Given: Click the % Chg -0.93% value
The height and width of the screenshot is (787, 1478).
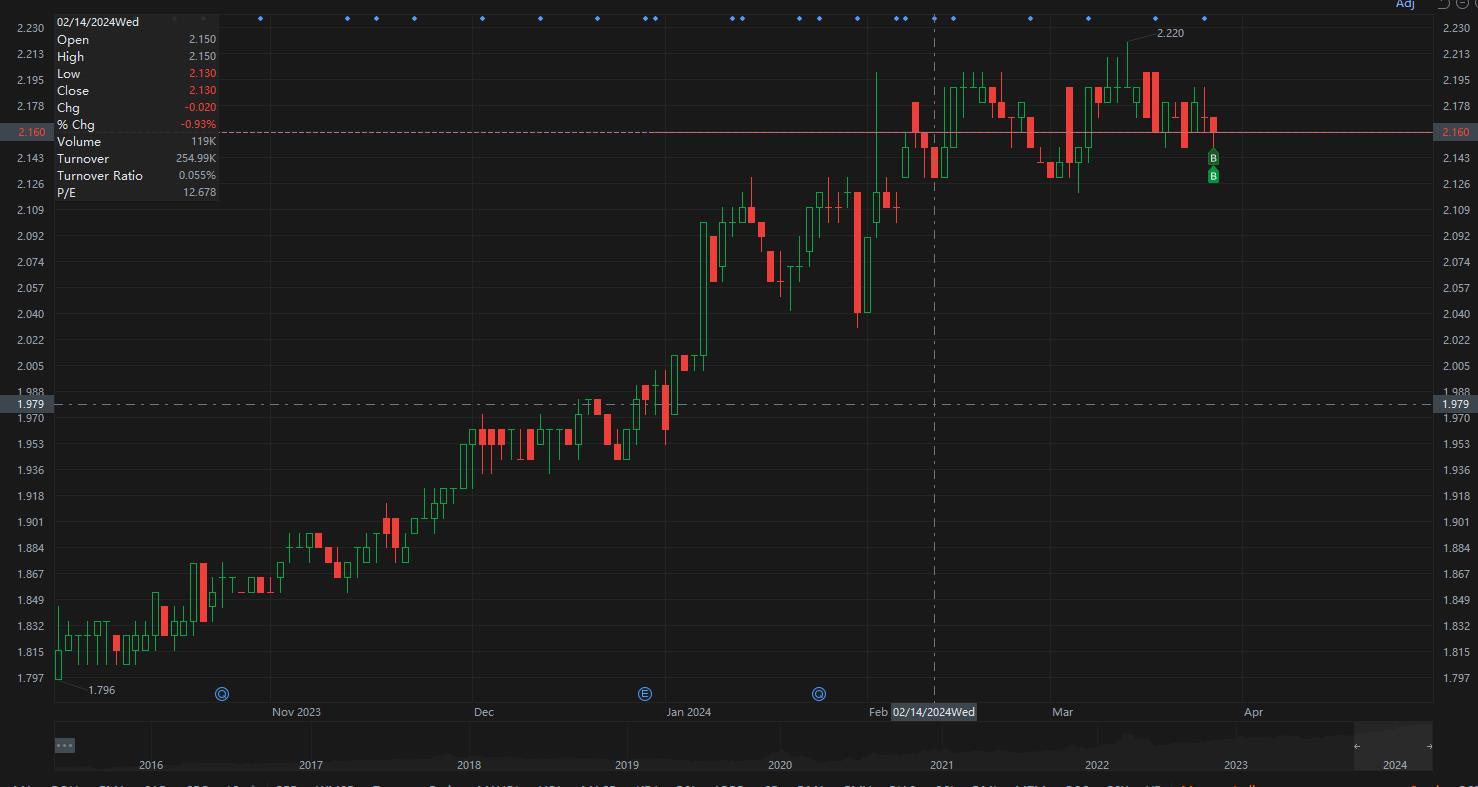Looking at the screenshot, I should pyautogui.click(x=198, y=124).
